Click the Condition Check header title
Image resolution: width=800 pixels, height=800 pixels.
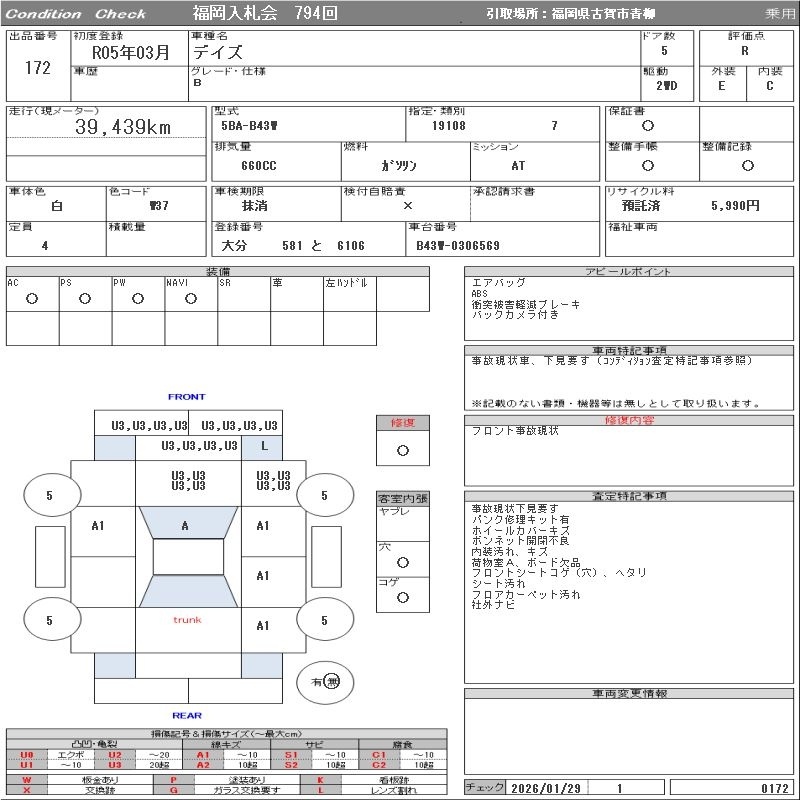pyautogui.click(x=76, y=14)
